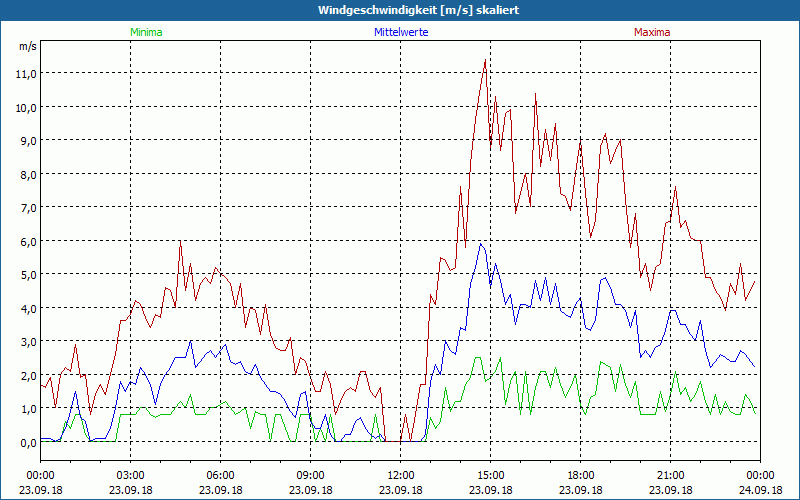Click the highest peak of the red Maxima line

[485, 60]
